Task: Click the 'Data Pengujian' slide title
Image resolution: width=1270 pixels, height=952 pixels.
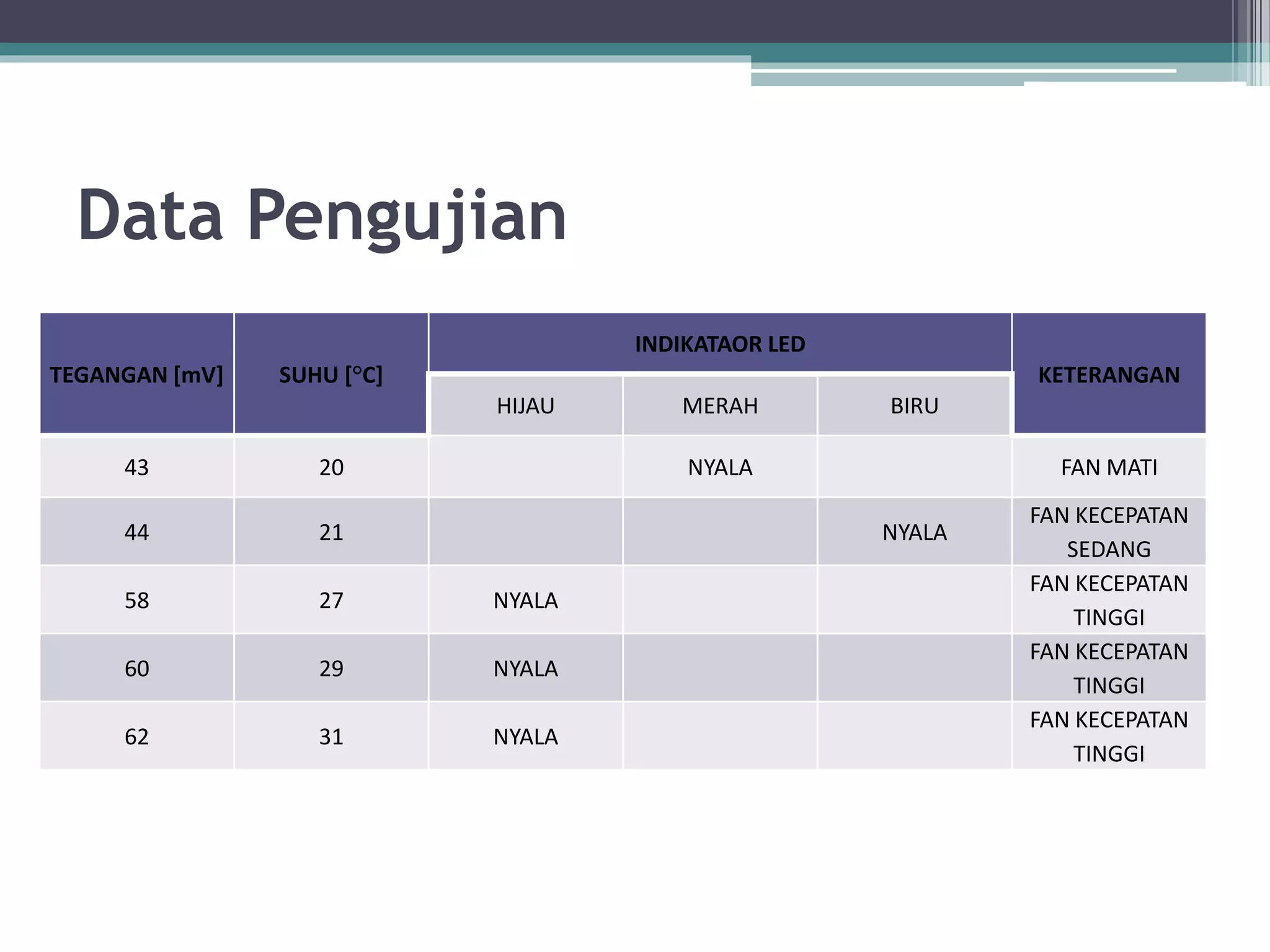Action: coord(322,215)
